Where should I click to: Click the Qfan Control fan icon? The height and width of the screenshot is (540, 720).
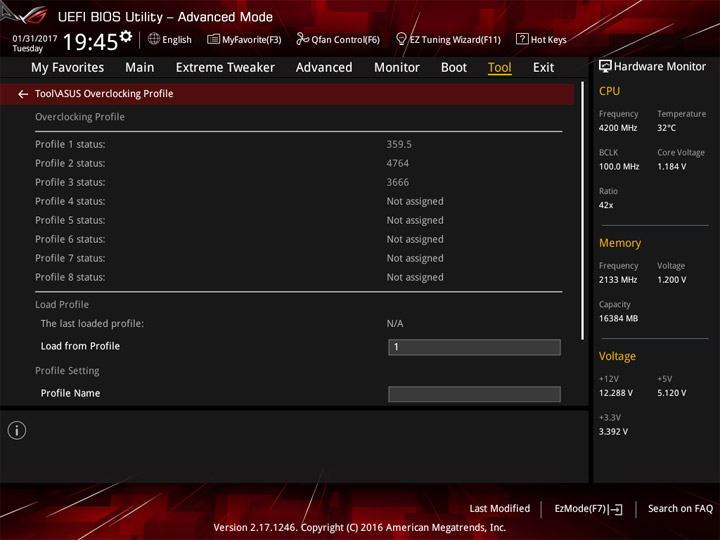(302, 39)
